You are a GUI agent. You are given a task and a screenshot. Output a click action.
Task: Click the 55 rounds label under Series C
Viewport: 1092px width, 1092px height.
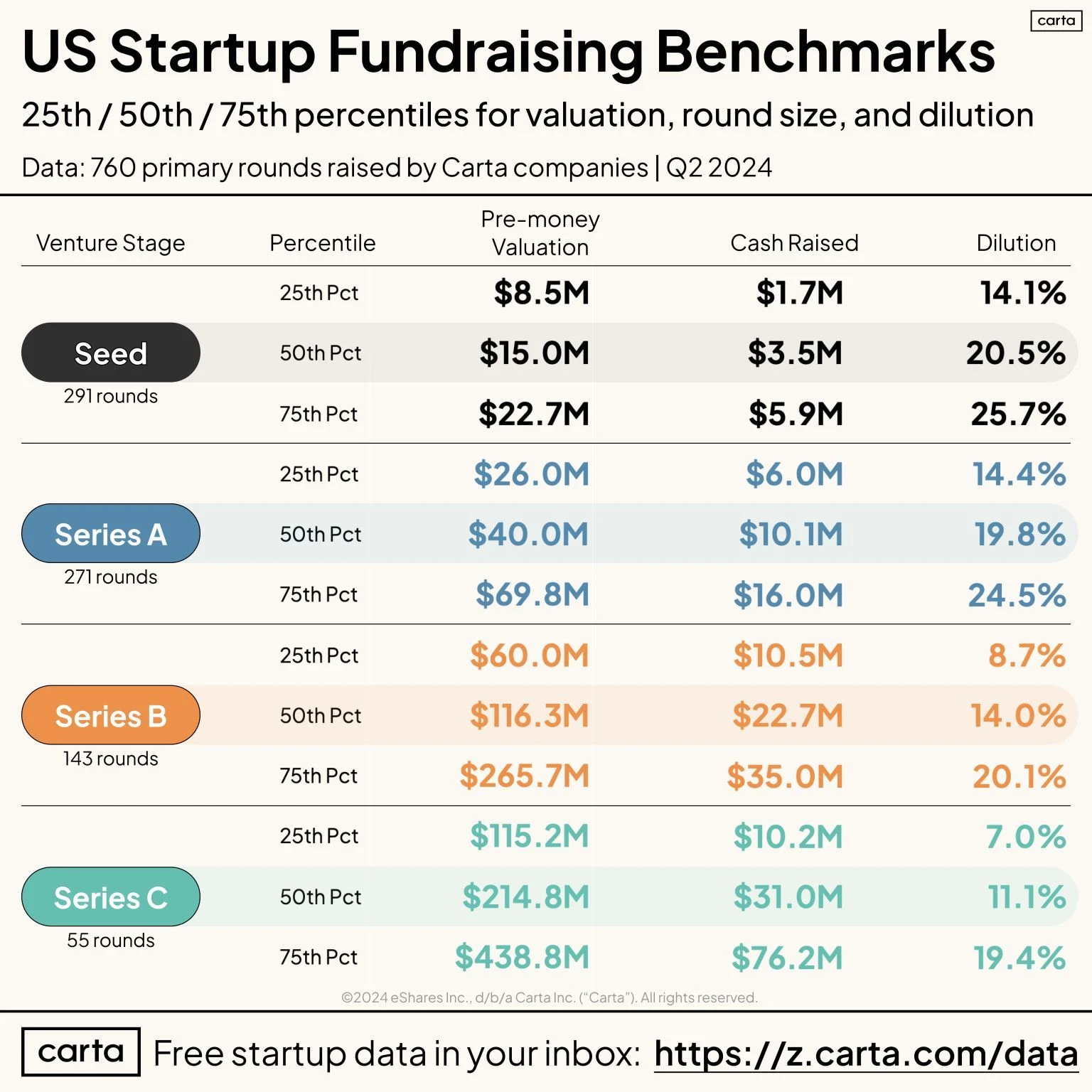tap(111, 940)
